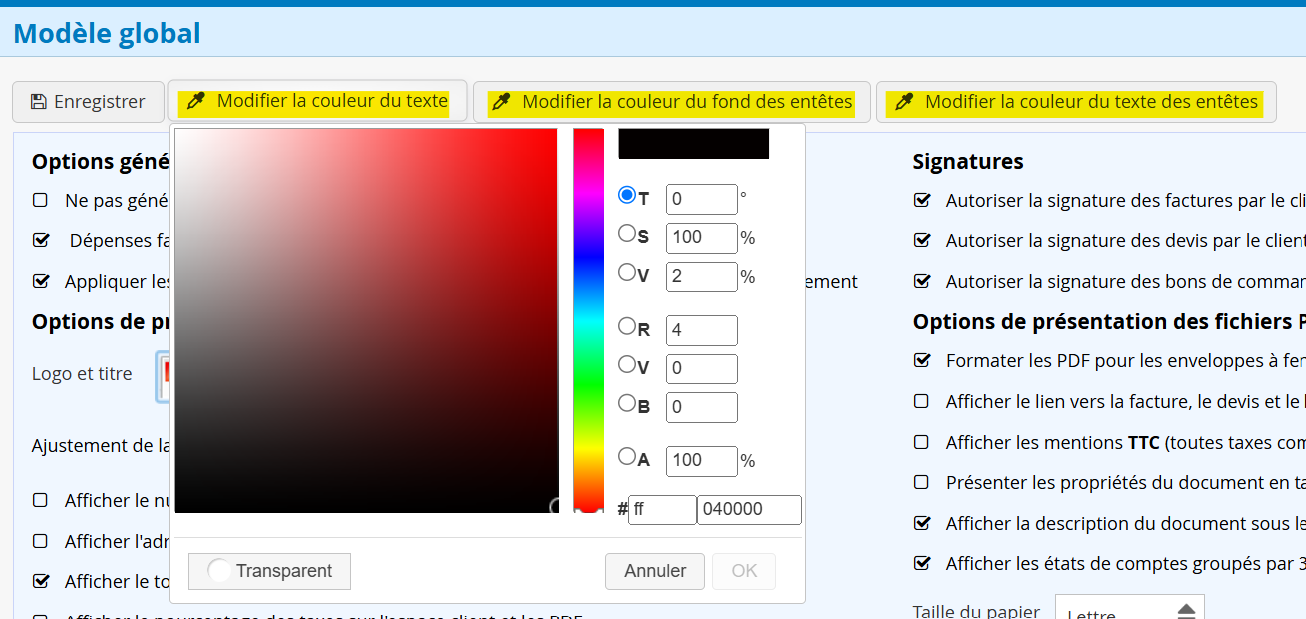Select the S (saturation) radio button
The image size is (1306, 619).
[x=627, y=233]
